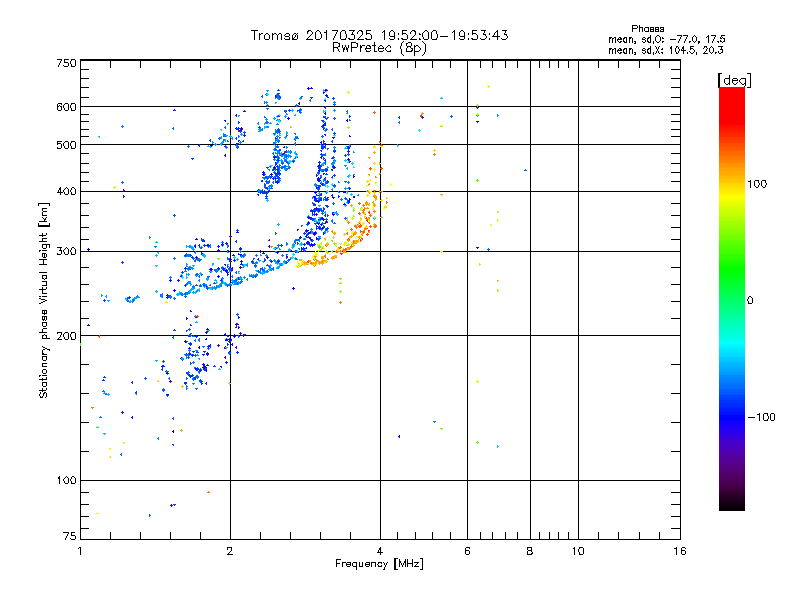Click the 'Phases' header label
The width and height of the screenshot is (800, 600).
647,29
